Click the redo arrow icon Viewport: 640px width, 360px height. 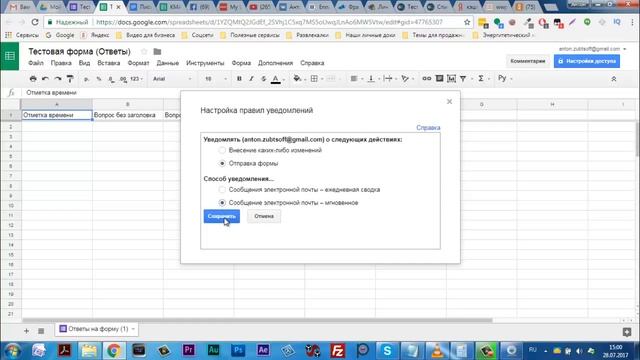tap(58, 79)
